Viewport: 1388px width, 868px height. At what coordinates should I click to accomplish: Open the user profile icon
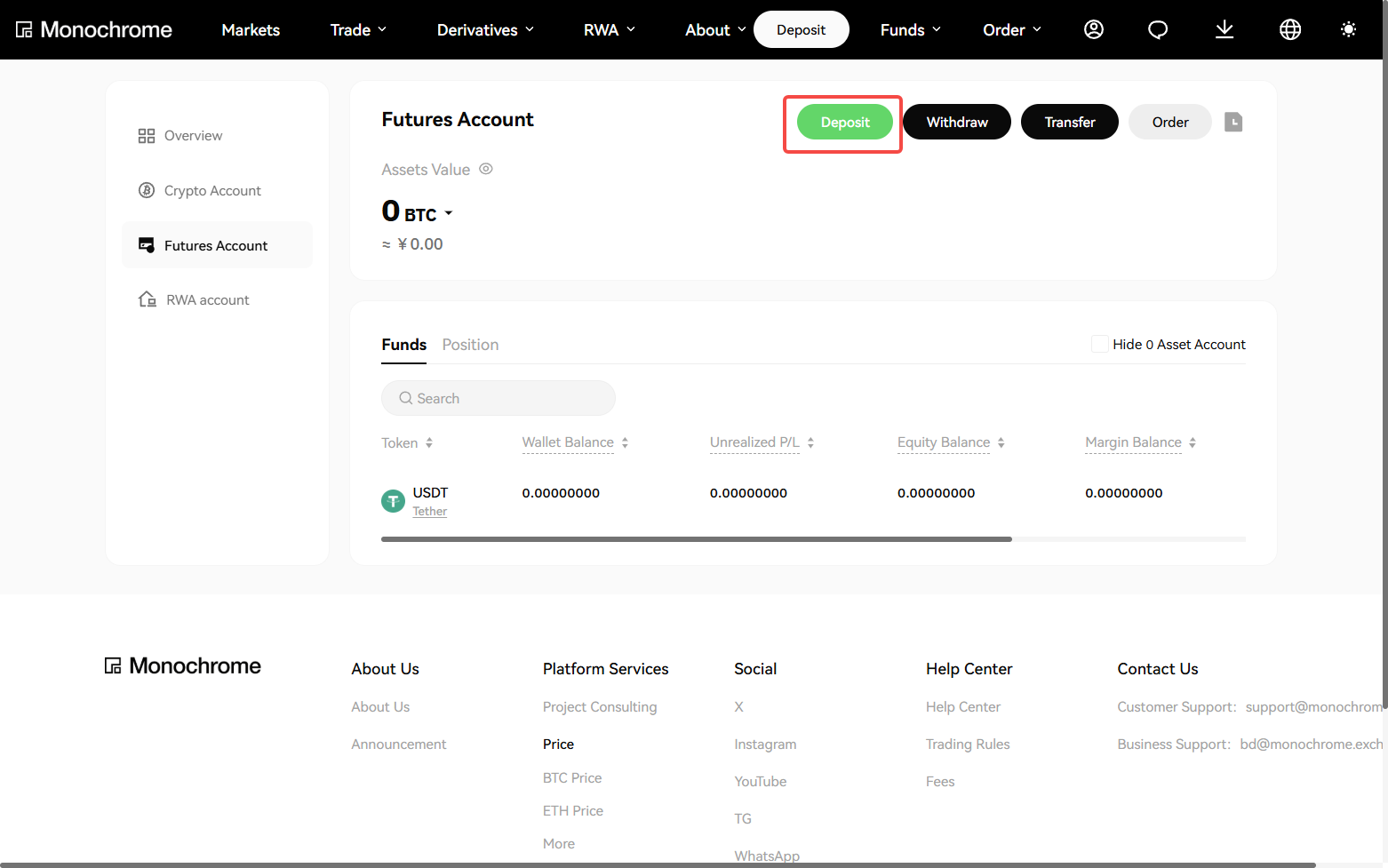point(1094,29)
